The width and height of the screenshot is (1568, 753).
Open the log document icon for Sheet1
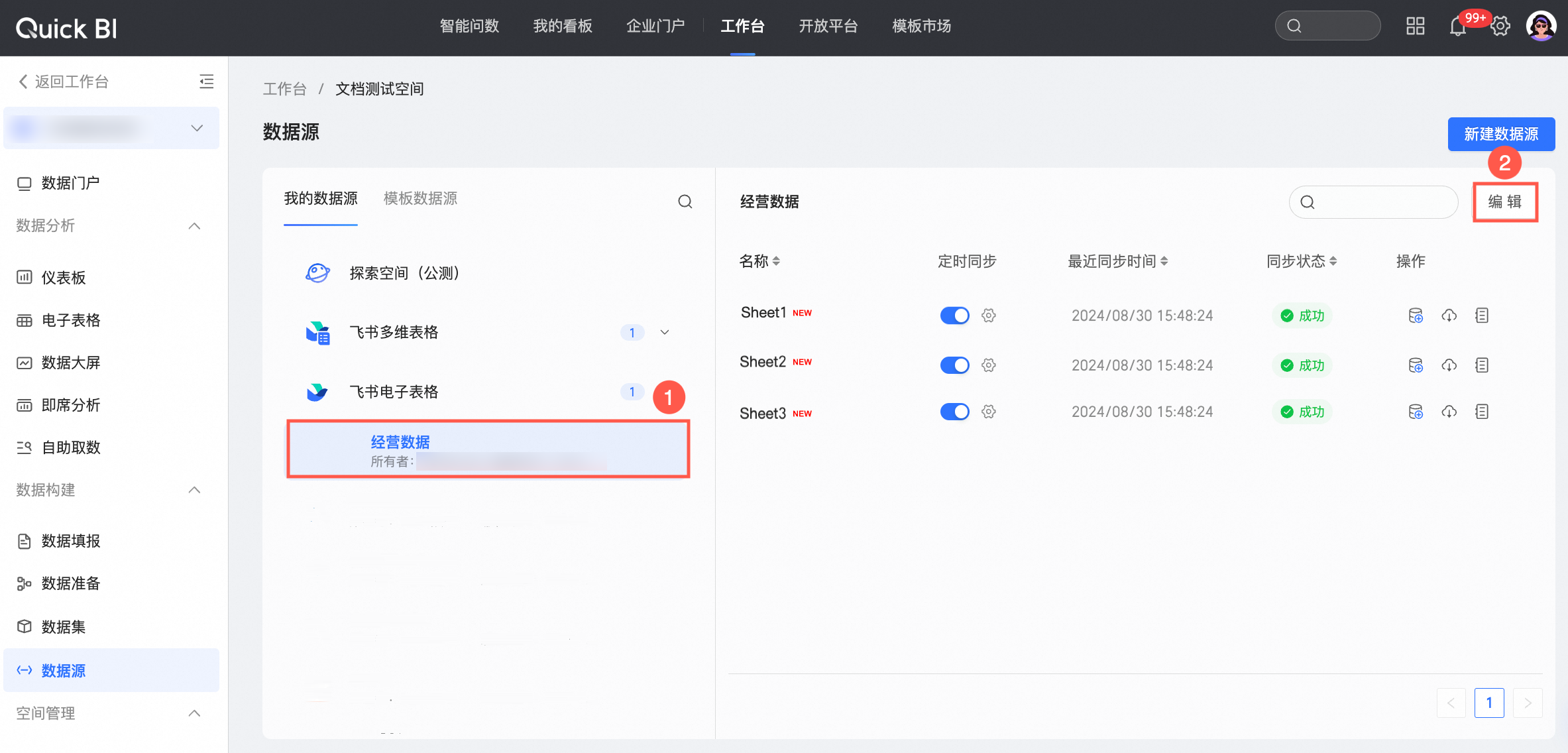[1483, 316]
